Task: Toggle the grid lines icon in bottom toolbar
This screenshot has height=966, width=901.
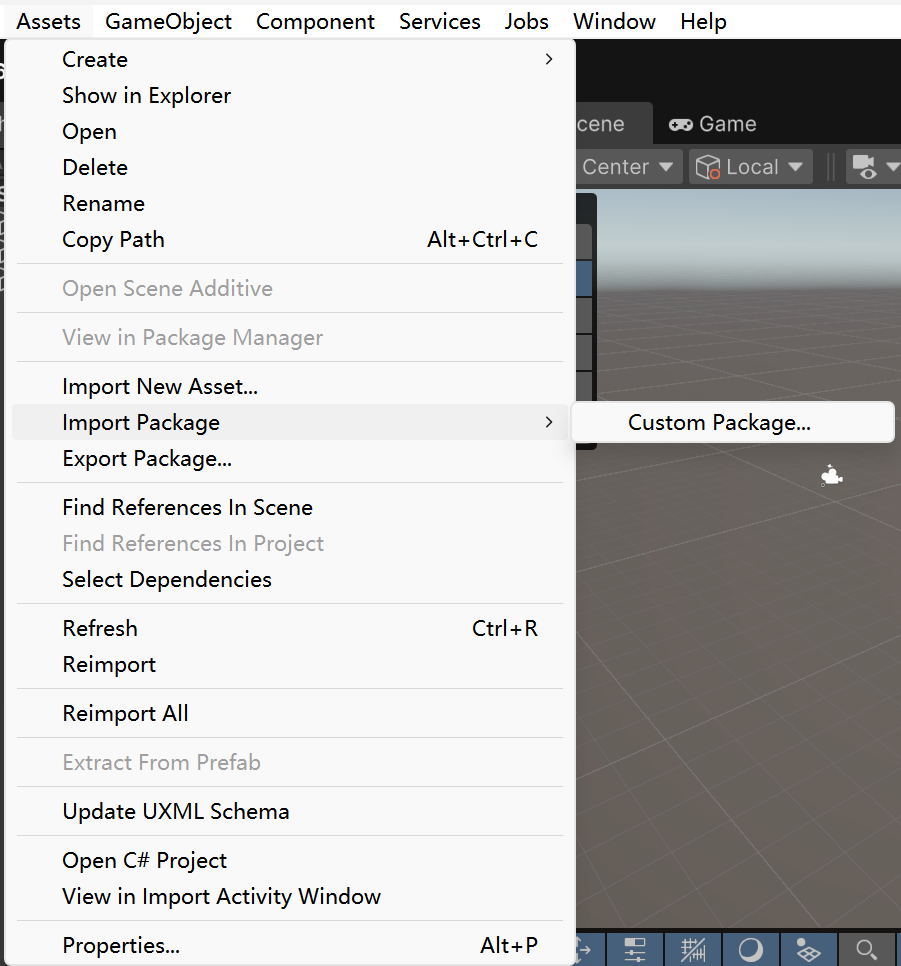Action: point(693,949)
